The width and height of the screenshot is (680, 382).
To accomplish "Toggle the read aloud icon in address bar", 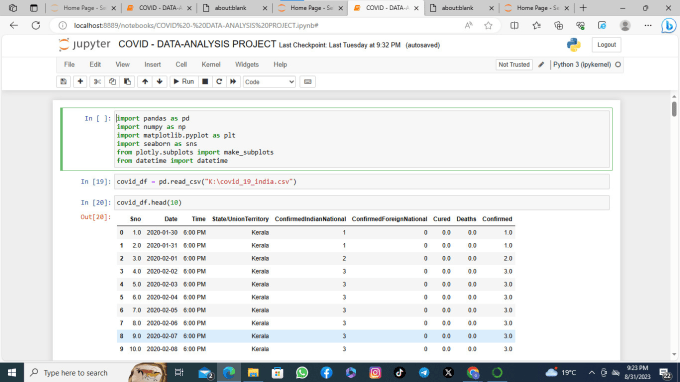I will coord(468,26).
